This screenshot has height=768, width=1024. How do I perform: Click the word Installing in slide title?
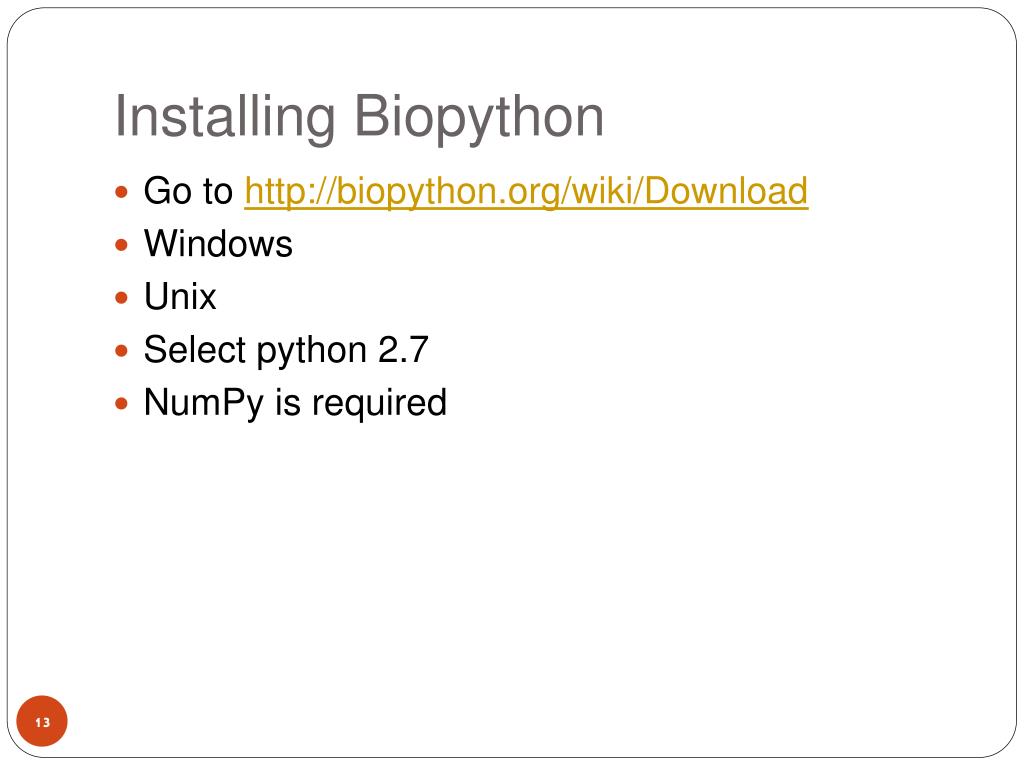225,118
